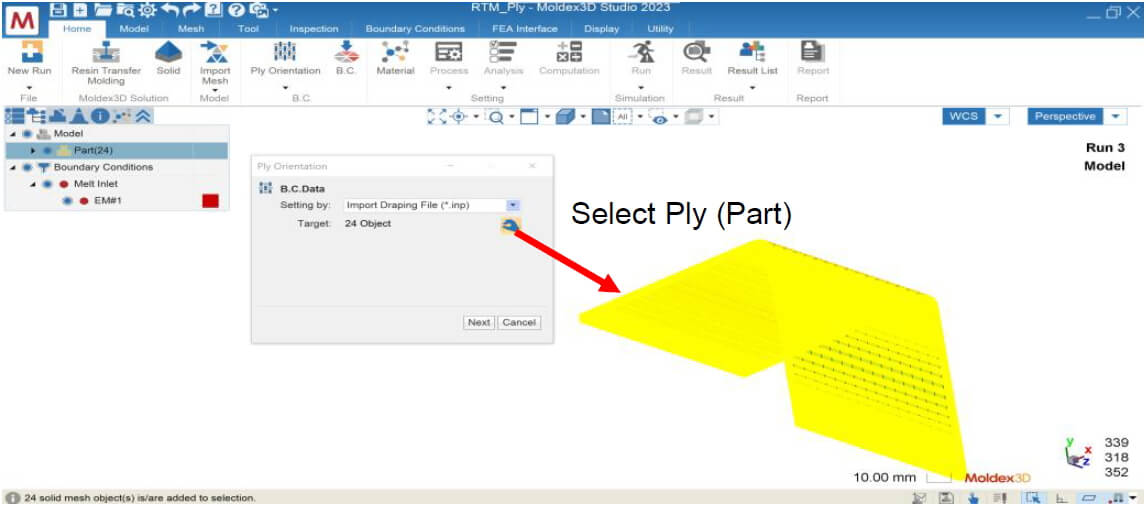Screen dimensions: 1146x506
Task: Open the Setting by dropdown
Action: [513, 205]
